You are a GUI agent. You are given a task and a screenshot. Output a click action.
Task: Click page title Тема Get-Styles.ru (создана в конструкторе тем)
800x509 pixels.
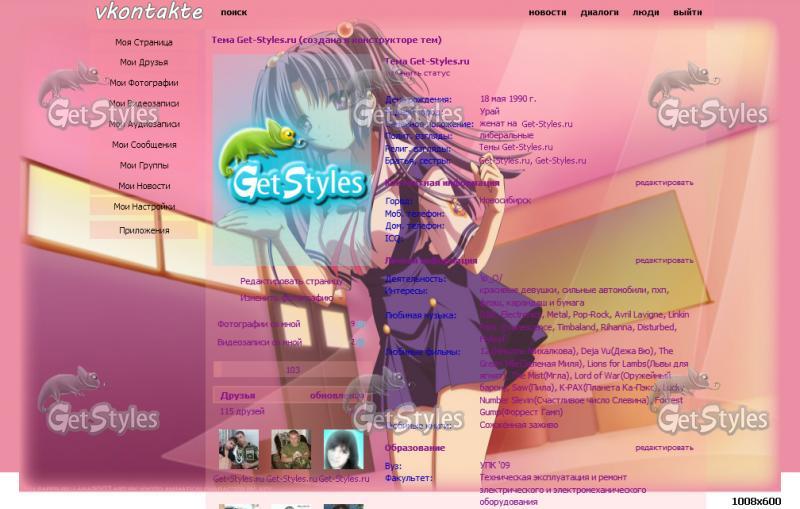[327, 40]
